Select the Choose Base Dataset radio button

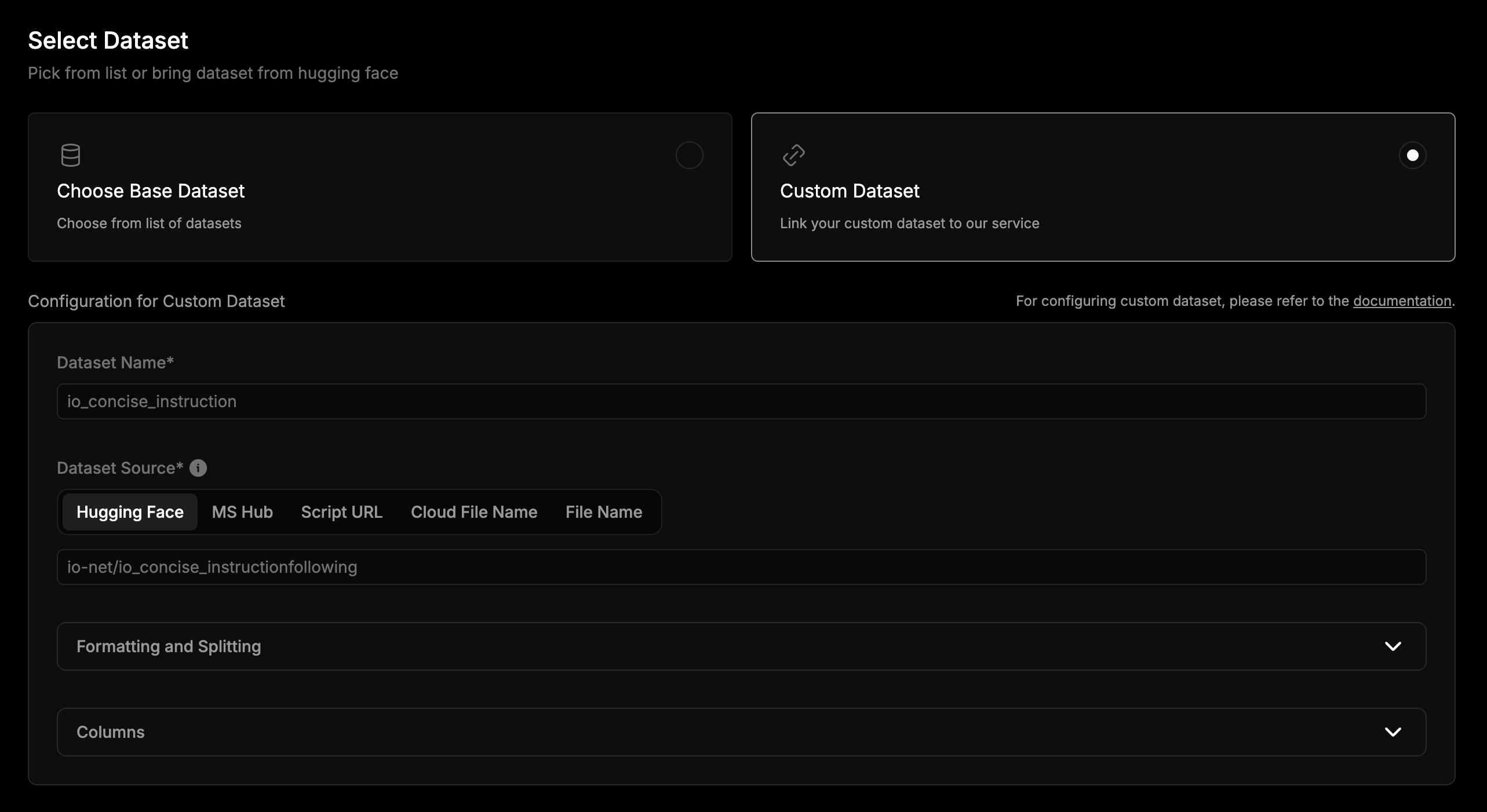[x=689, y=155]
